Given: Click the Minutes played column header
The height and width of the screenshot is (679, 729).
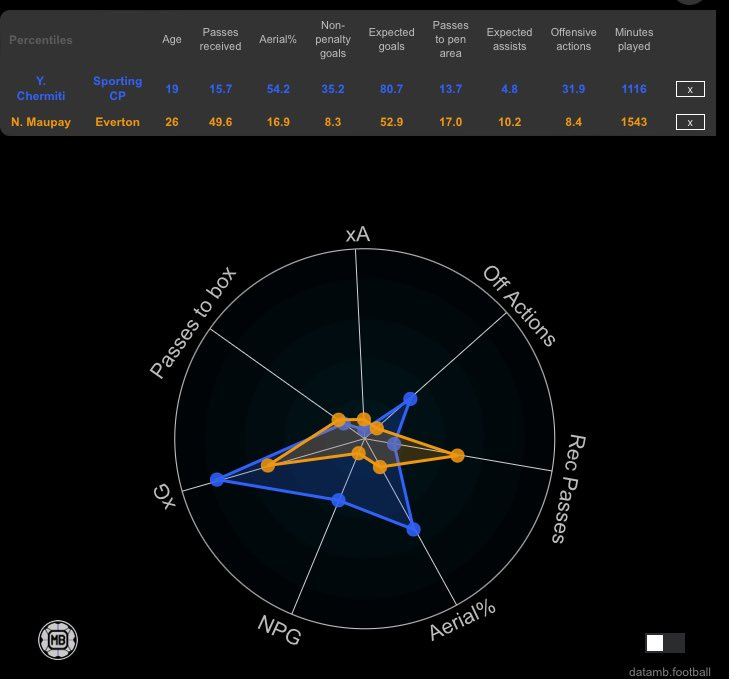Looking at the screenshot, I should tap(634, 39).
